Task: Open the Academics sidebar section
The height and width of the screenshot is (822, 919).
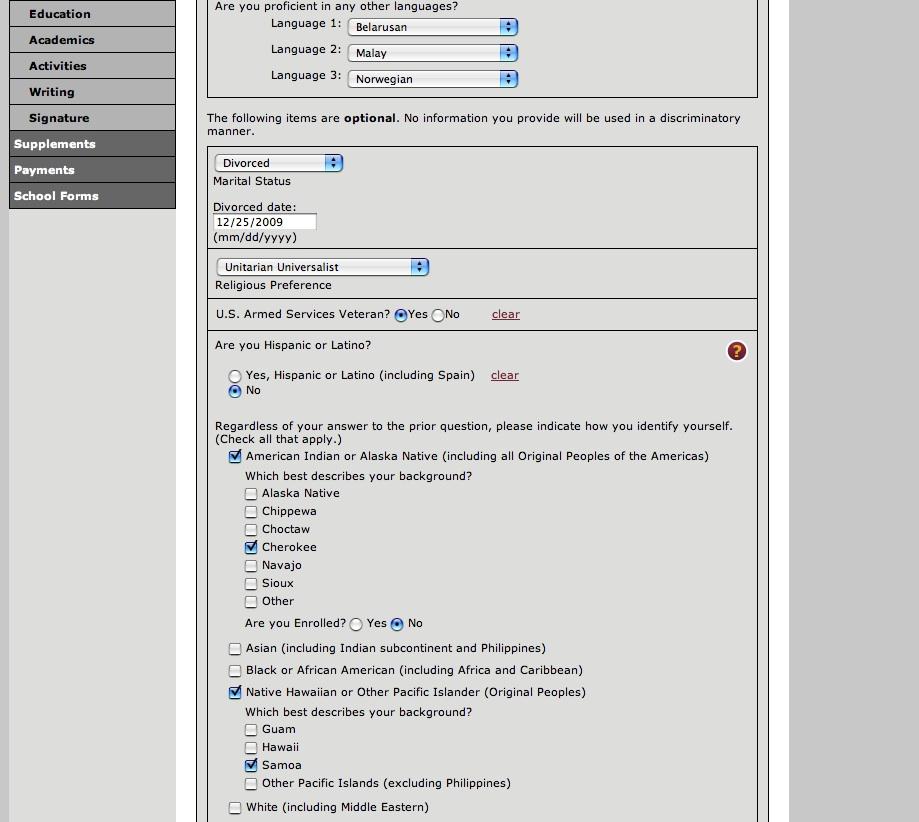Action: 92,40
